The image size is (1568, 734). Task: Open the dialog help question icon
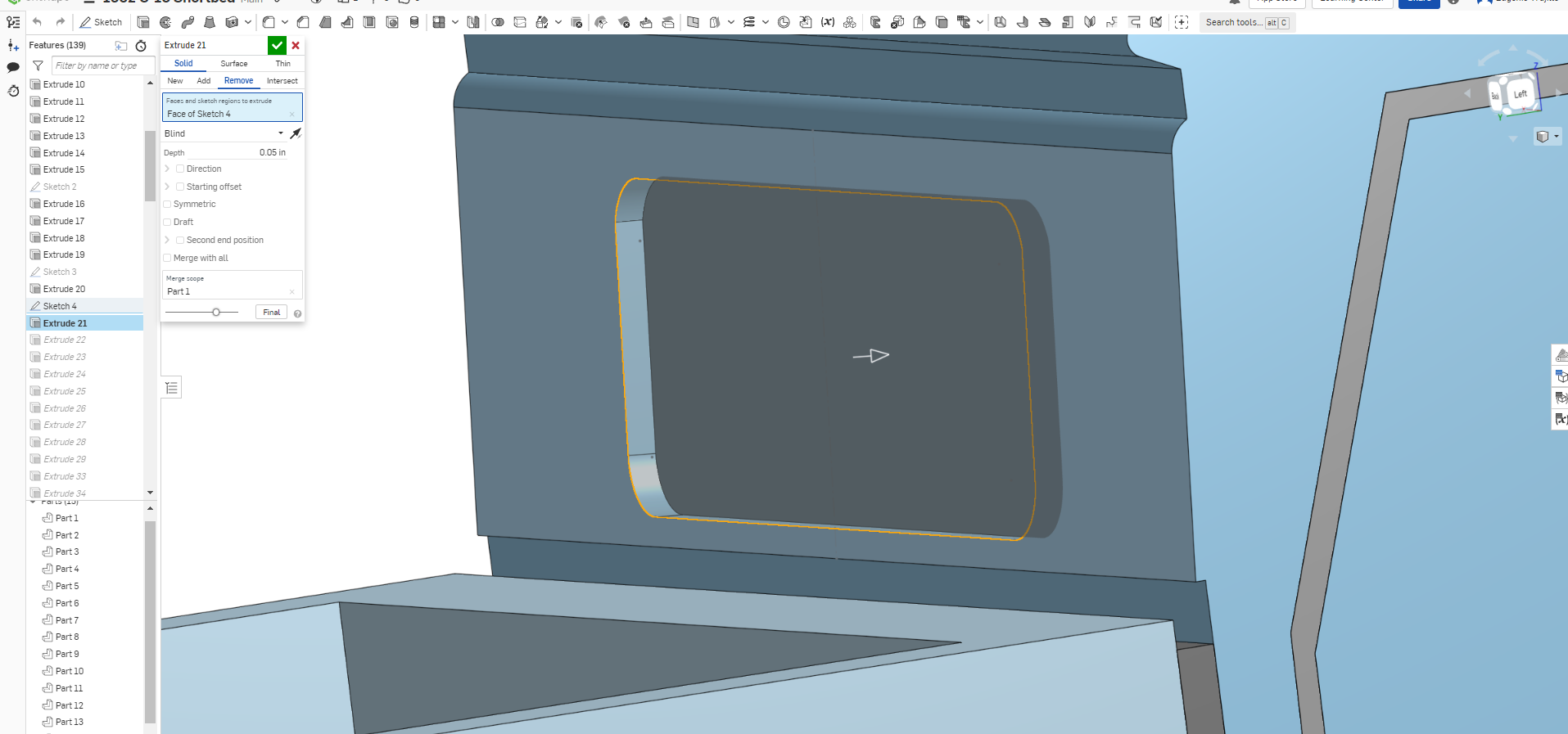[x=297, y=313]
